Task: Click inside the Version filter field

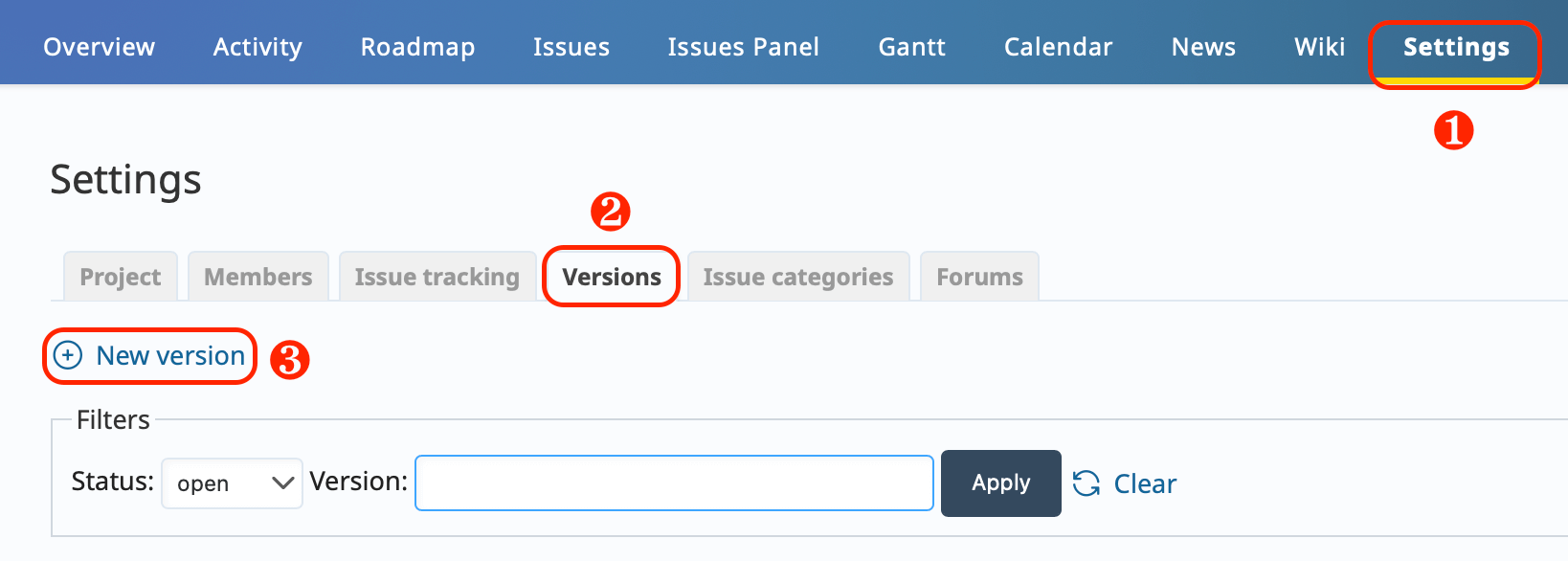Action: click(x=673, y=483)
